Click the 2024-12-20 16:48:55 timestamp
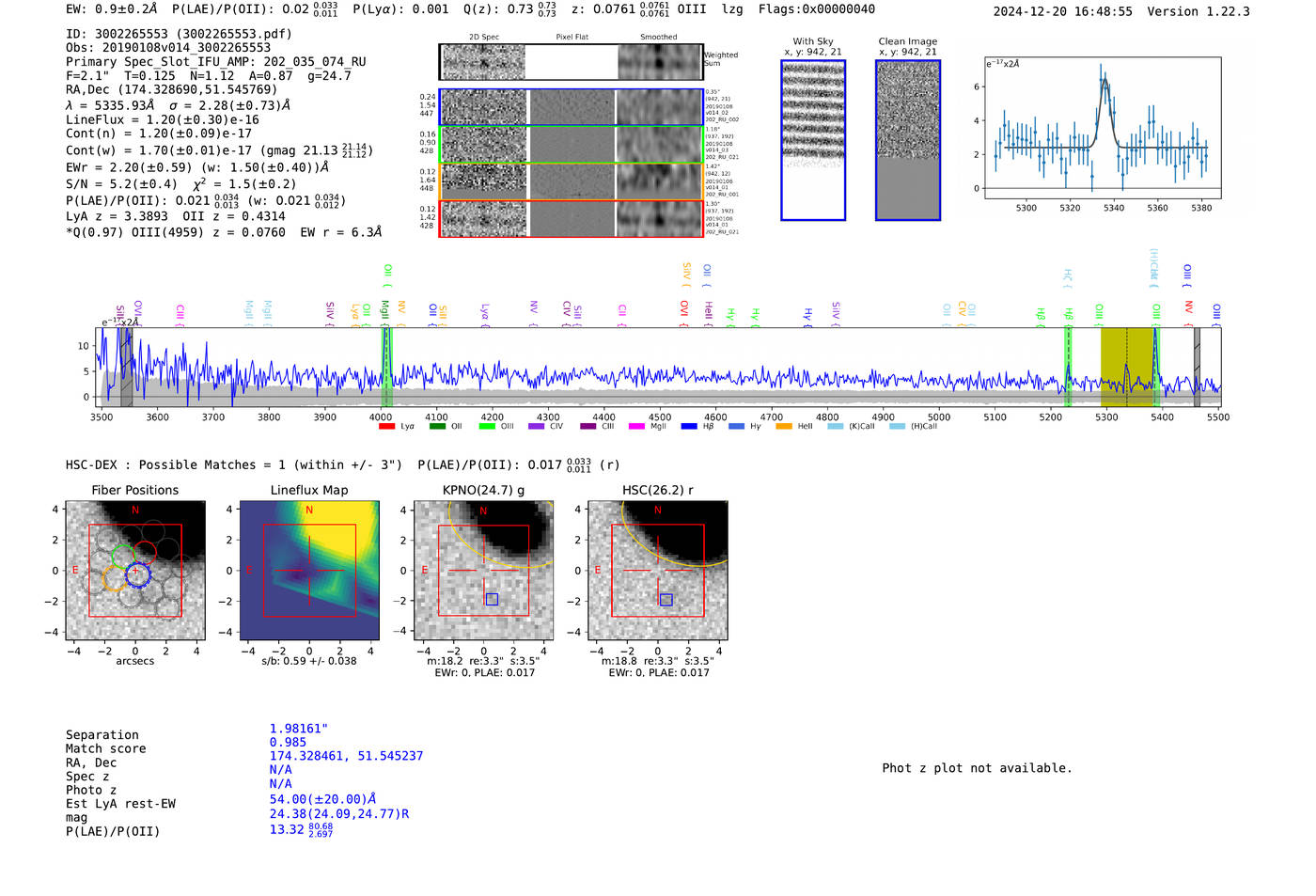 1063,12
